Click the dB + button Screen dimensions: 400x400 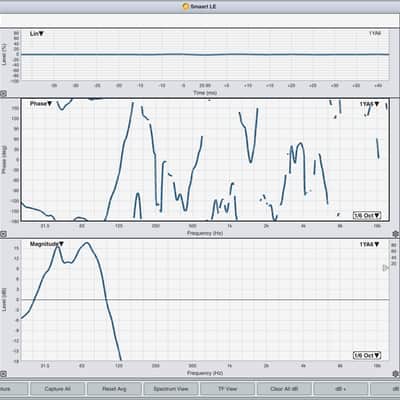[341, 389]
